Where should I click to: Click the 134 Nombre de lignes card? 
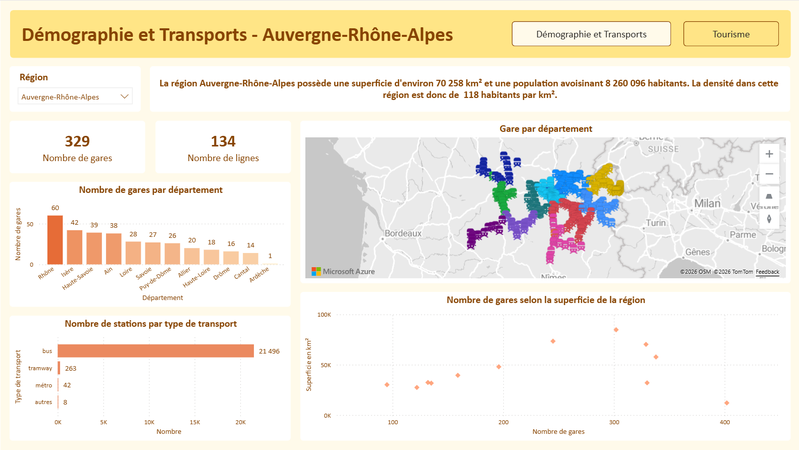tap(223, 148)
